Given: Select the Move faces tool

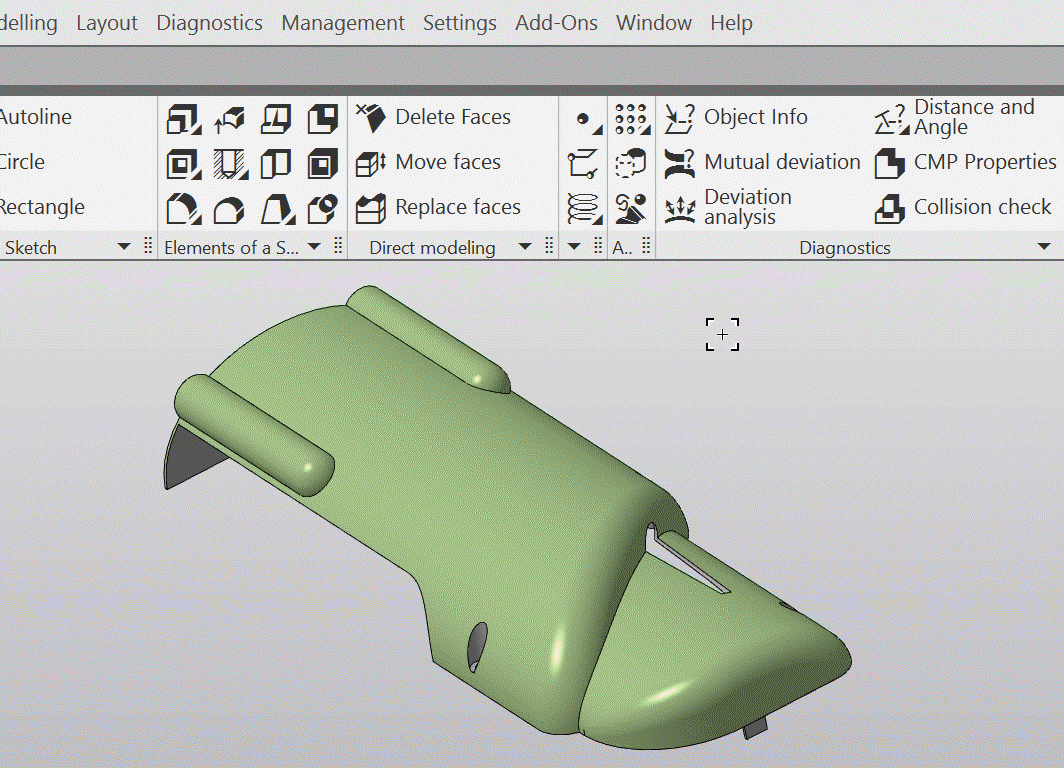Looking at the screenshot, I should [428, 163].
